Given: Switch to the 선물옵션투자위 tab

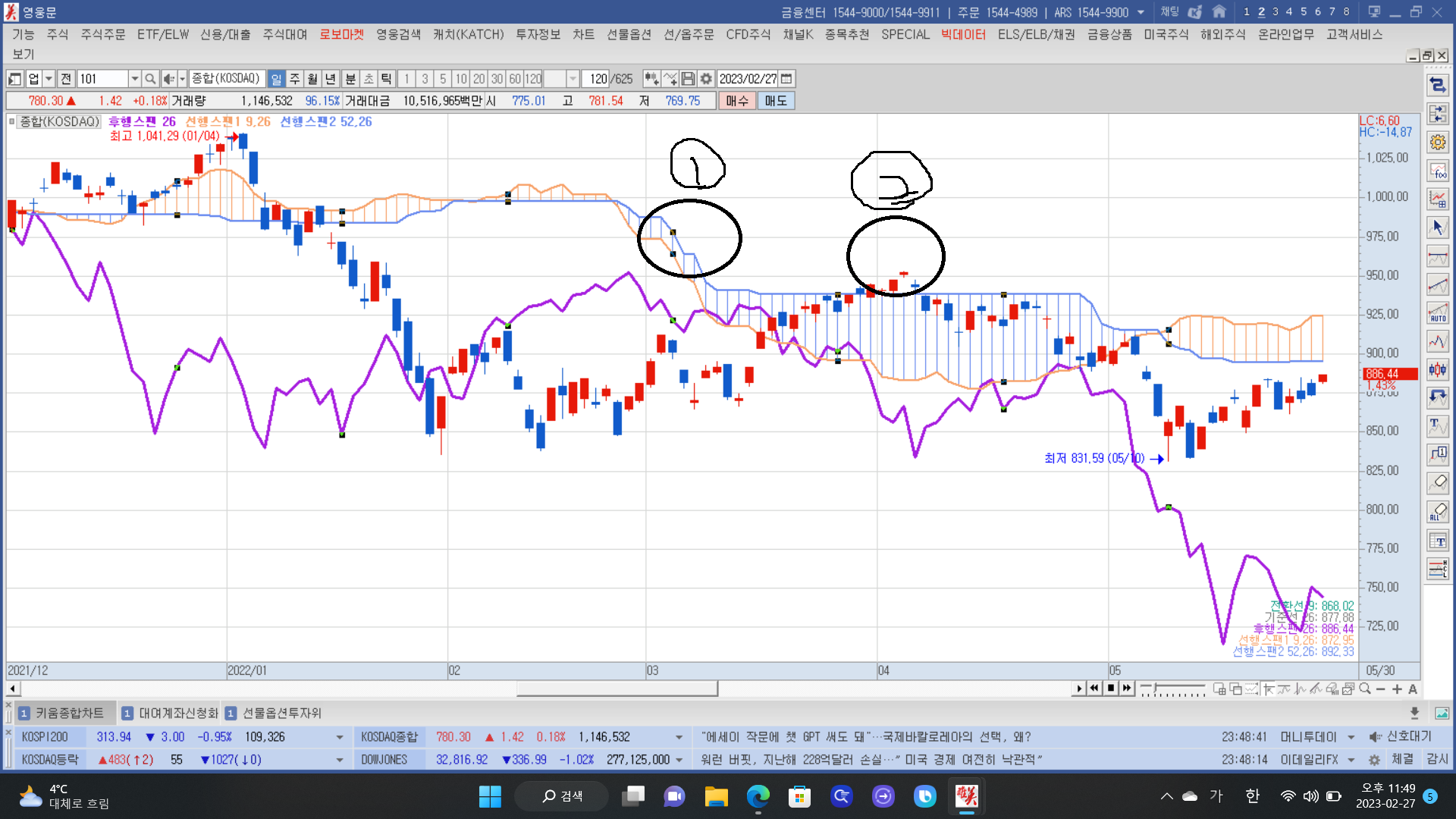Looking at the screenshot, I should pos(281,713).
